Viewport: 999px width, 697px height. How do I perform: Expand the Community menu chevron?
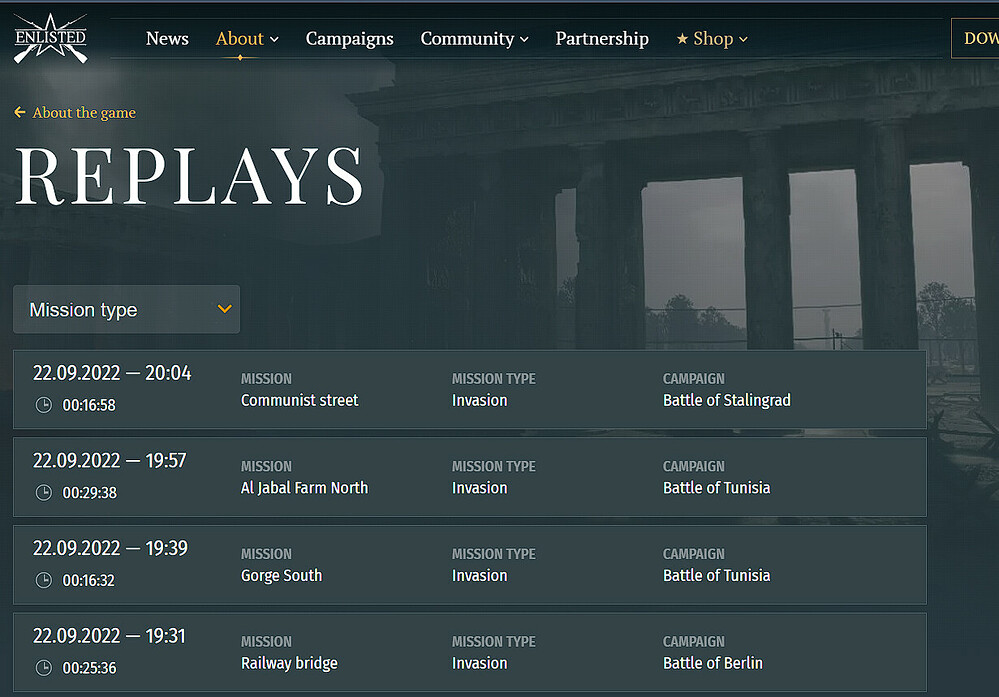(524, 40)
